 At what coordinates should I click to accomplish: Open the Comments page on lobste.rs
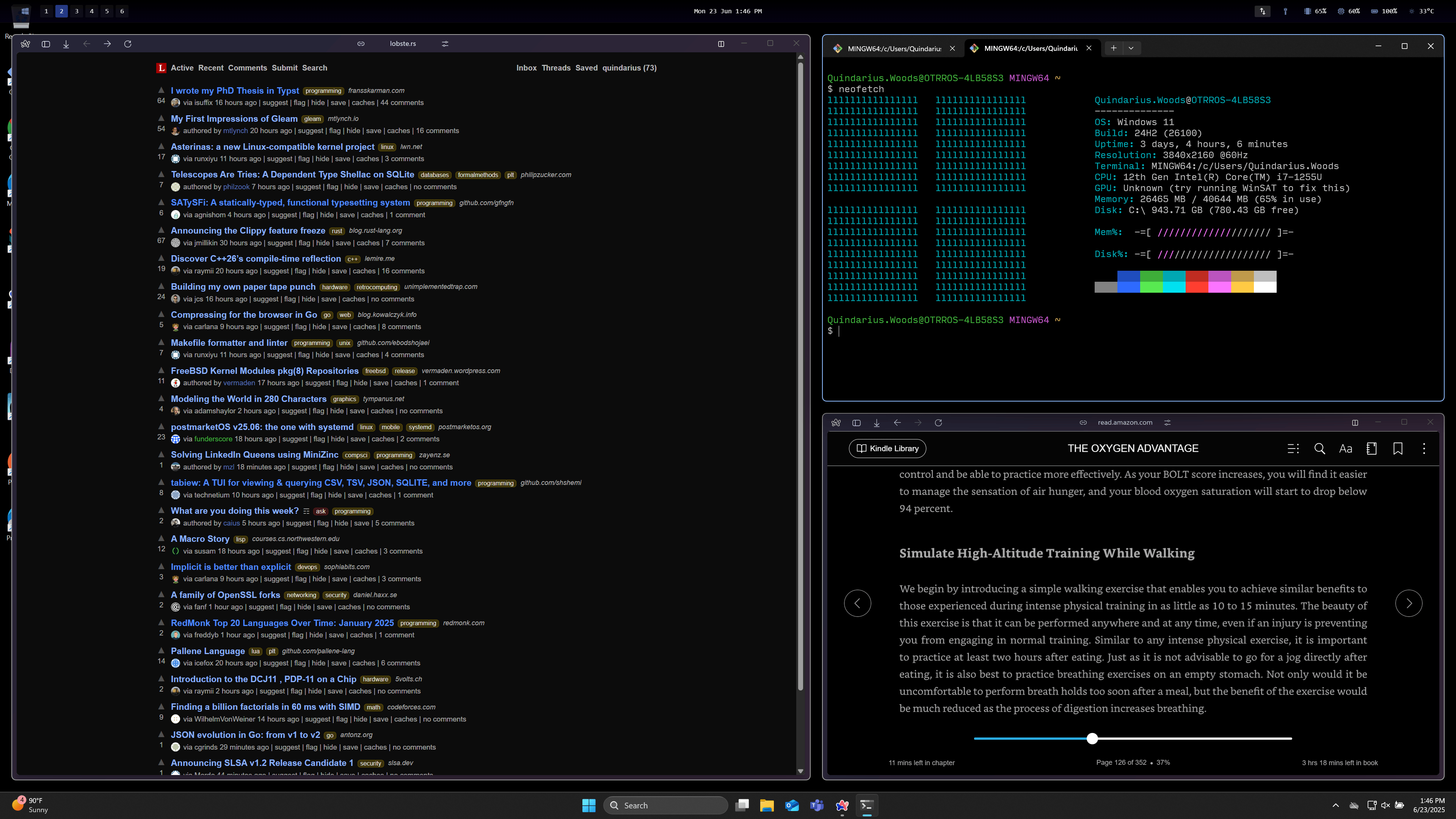tap(247, 68)
